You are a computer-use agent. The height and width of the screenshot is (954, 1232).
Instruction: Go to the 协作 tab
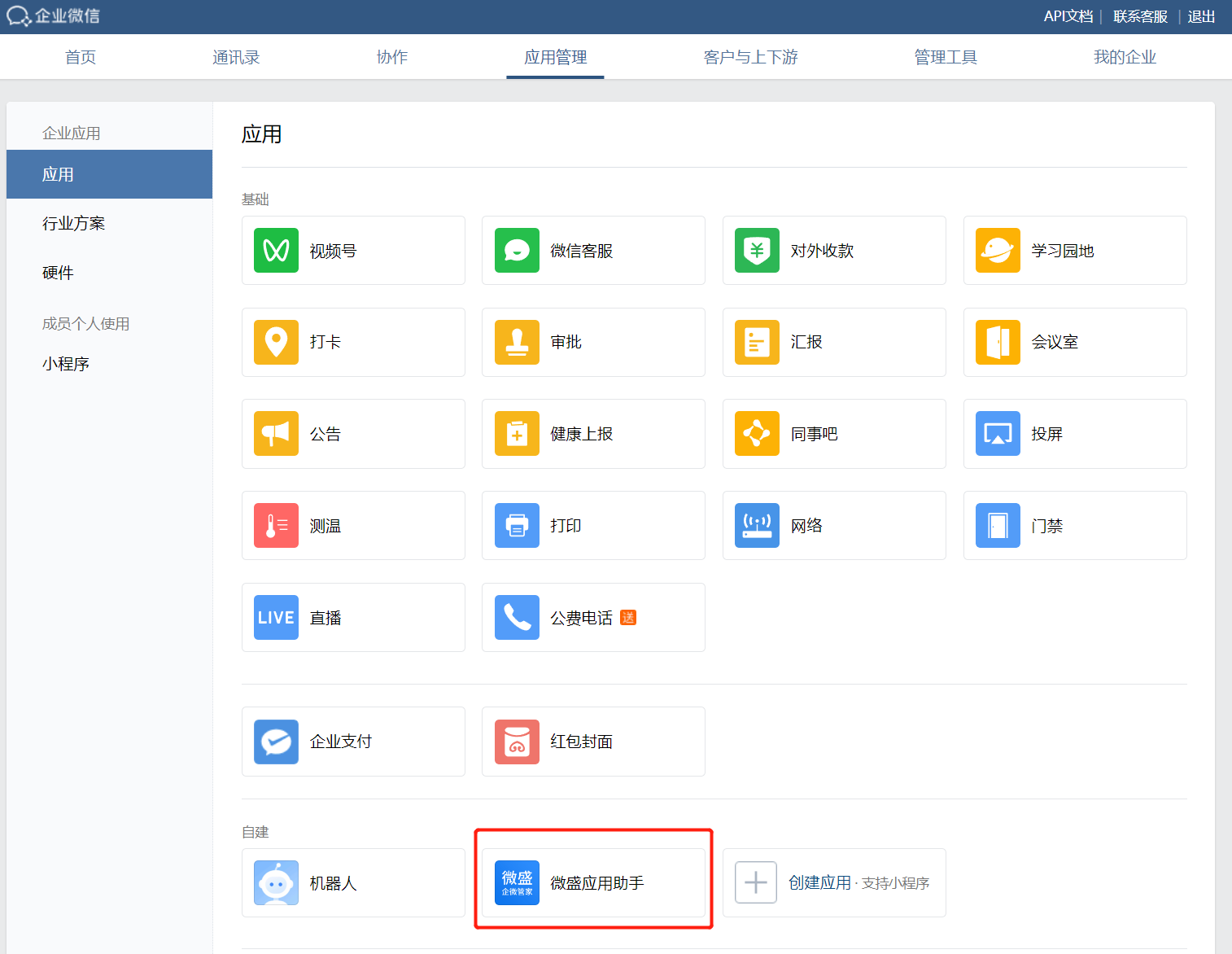click(x=392, y=57)
